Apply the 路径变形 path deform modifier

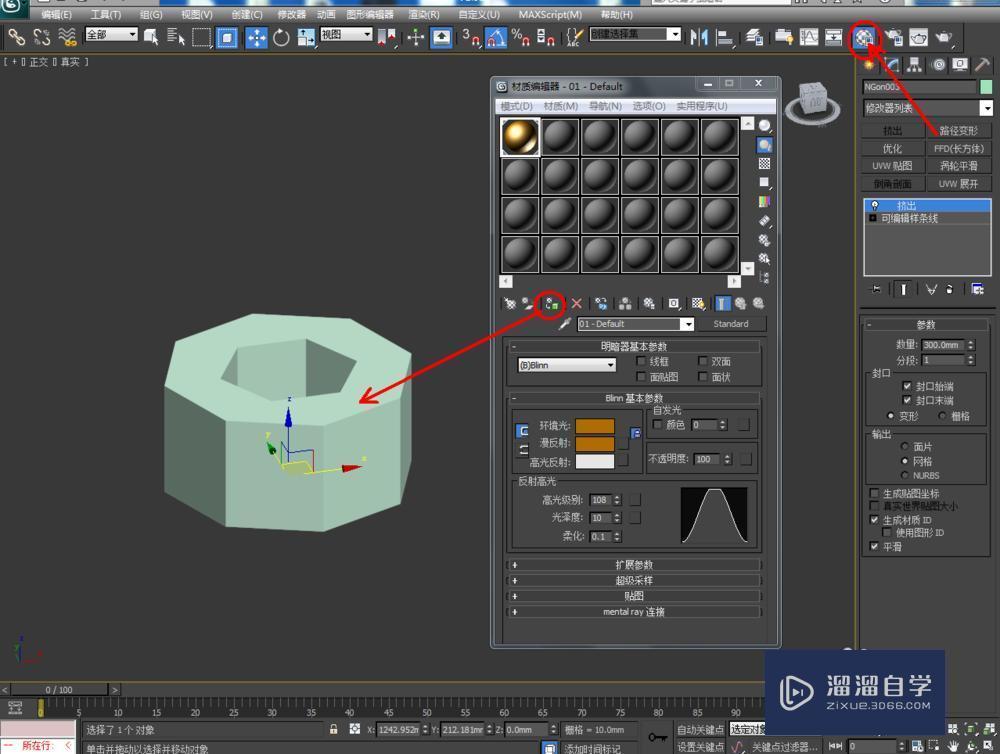[x=961, y=129]
